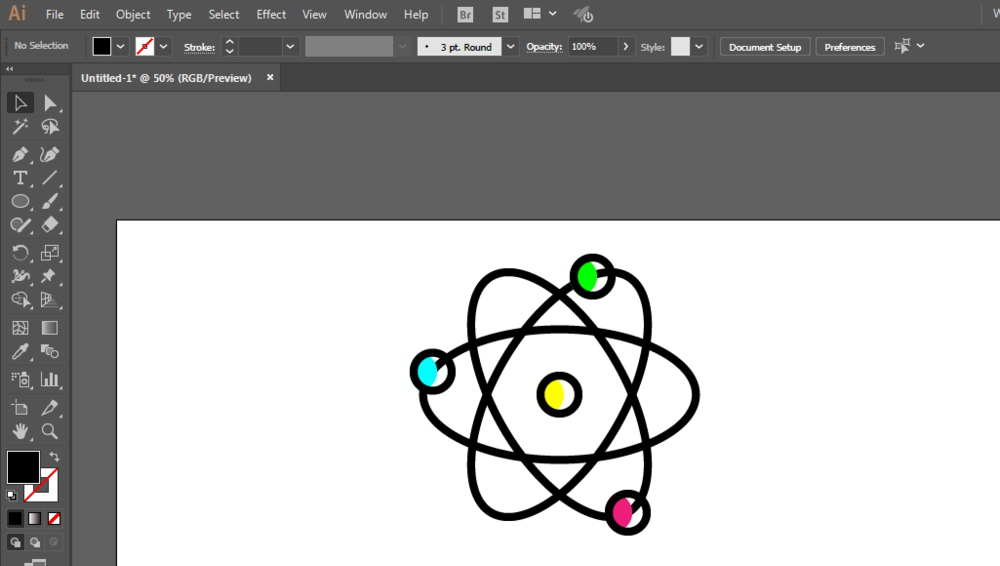Screen dimensions: 1000x566
Task: Select the Pen tool
Action: pyautogui.click(x=20, y=154)
